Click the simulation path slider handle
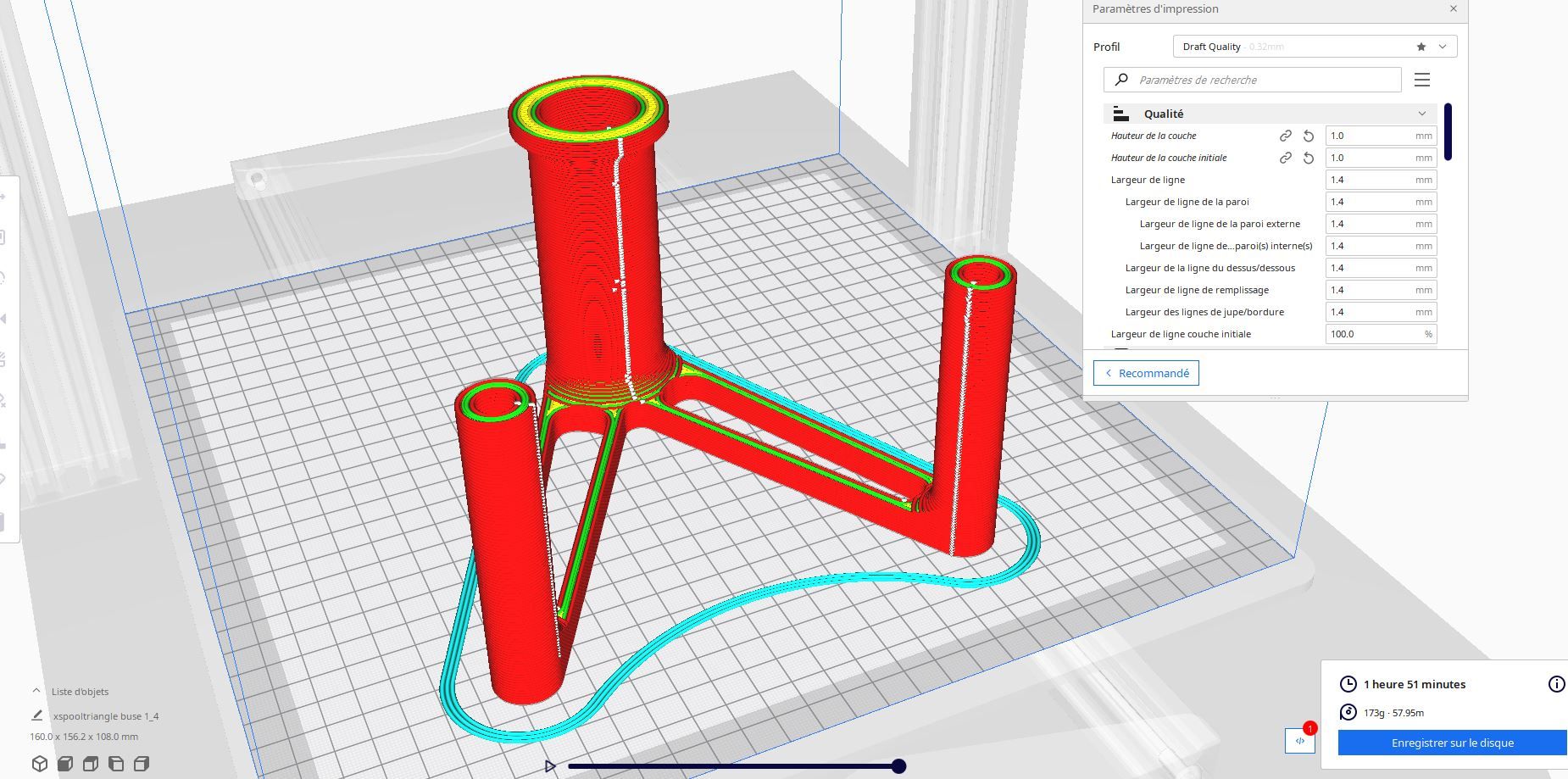1568x779 pixels. 898,766
